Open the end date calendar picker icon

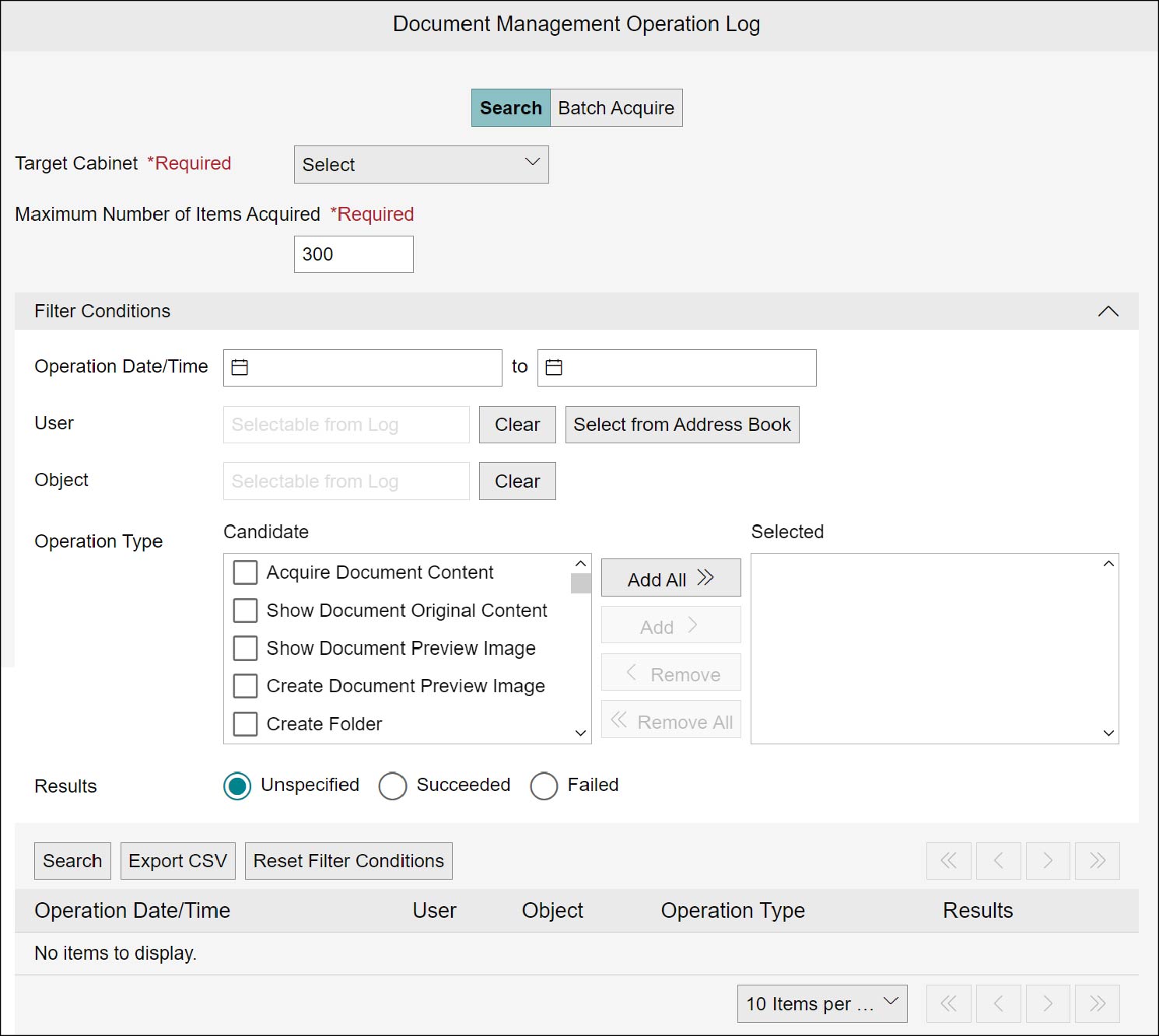click(x=554, y=367)
